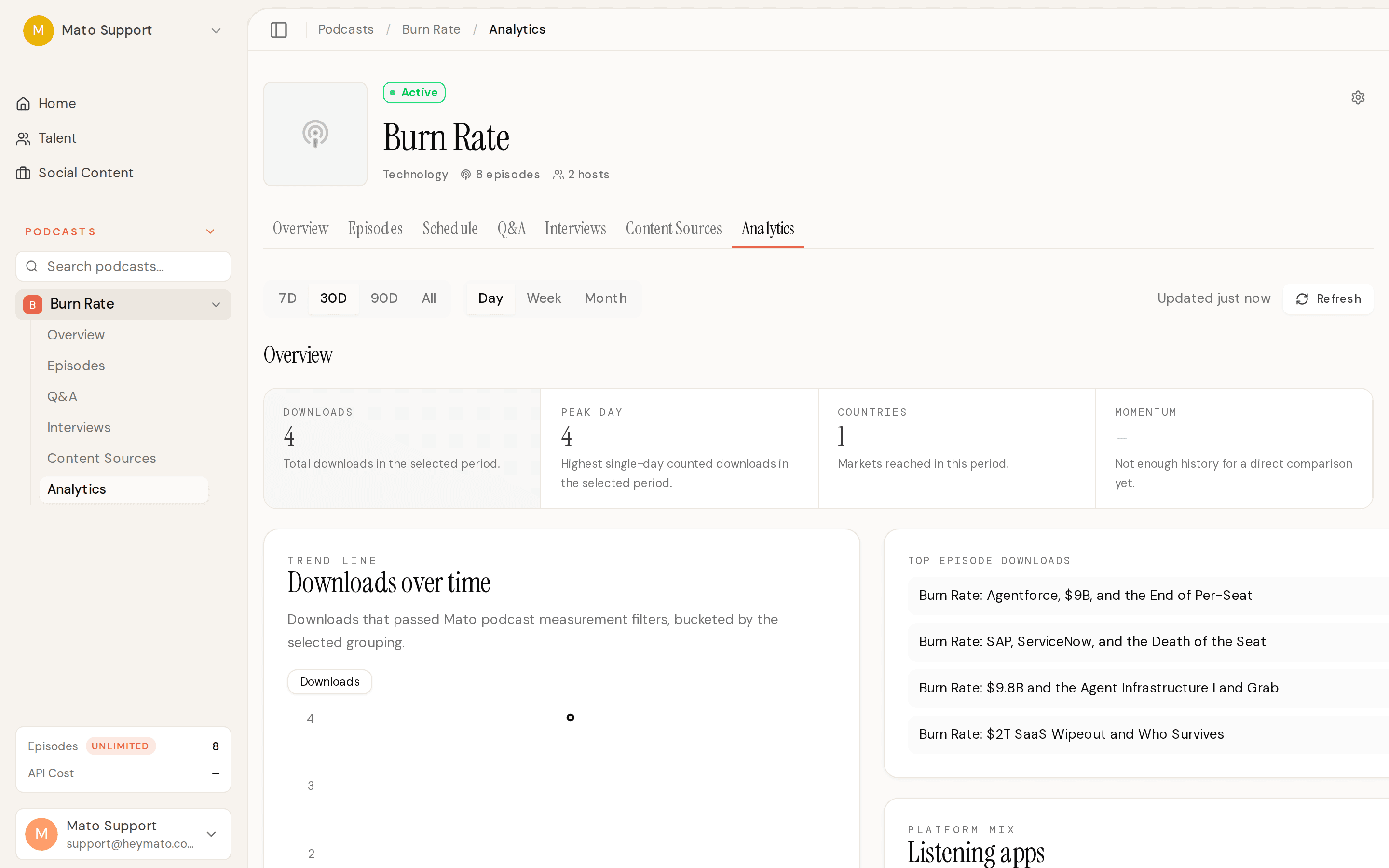This screenshot has width=1389, height=868.
Task: Click the hosts people icon
Action: [558, 175]
